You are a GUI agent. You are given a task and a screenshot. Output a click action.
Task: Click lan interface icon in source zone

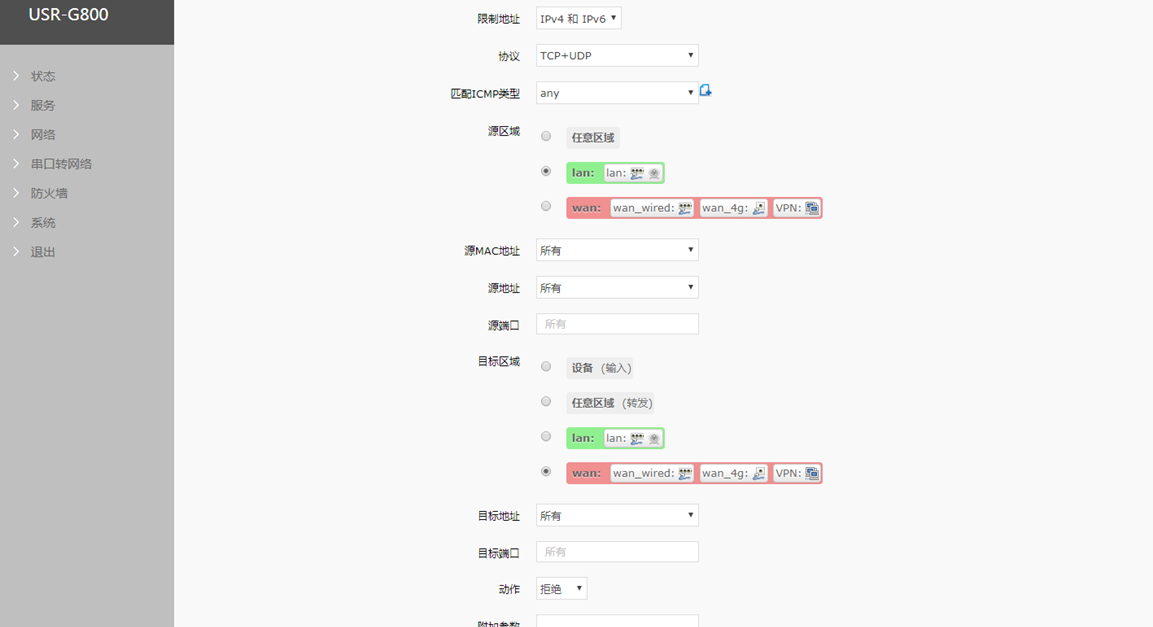point(637,173)
